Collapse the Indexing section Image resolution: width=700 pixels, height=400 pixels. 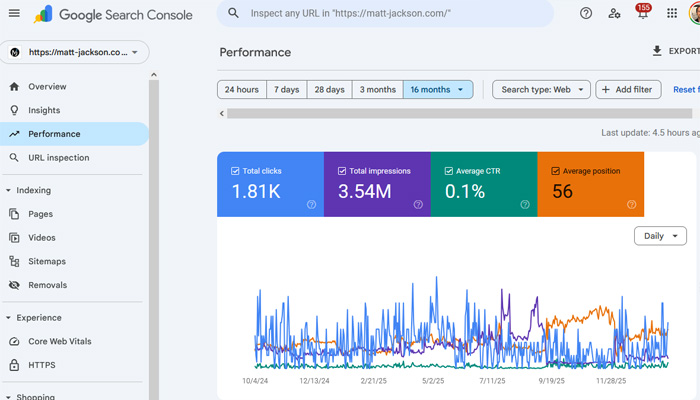[x=8, y=190]
